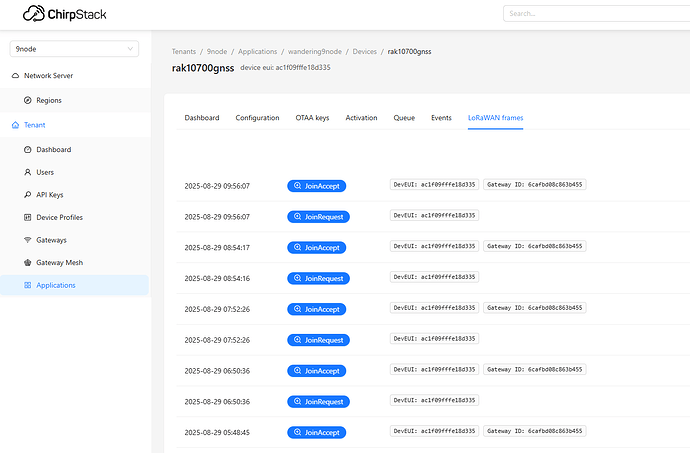This screenshot has width=690, height=453.
Task: Switch to the Configuration tab
Action: 257,118
